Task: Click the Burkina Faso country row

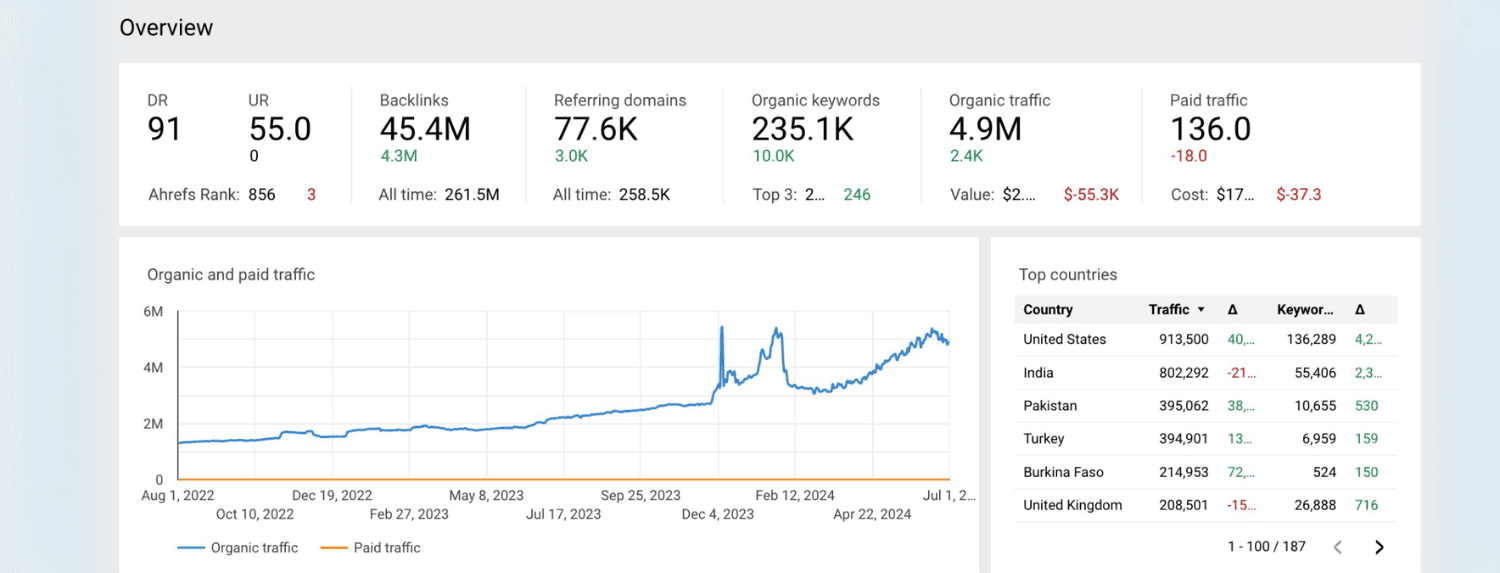Action: click(x=1064, y=472)
